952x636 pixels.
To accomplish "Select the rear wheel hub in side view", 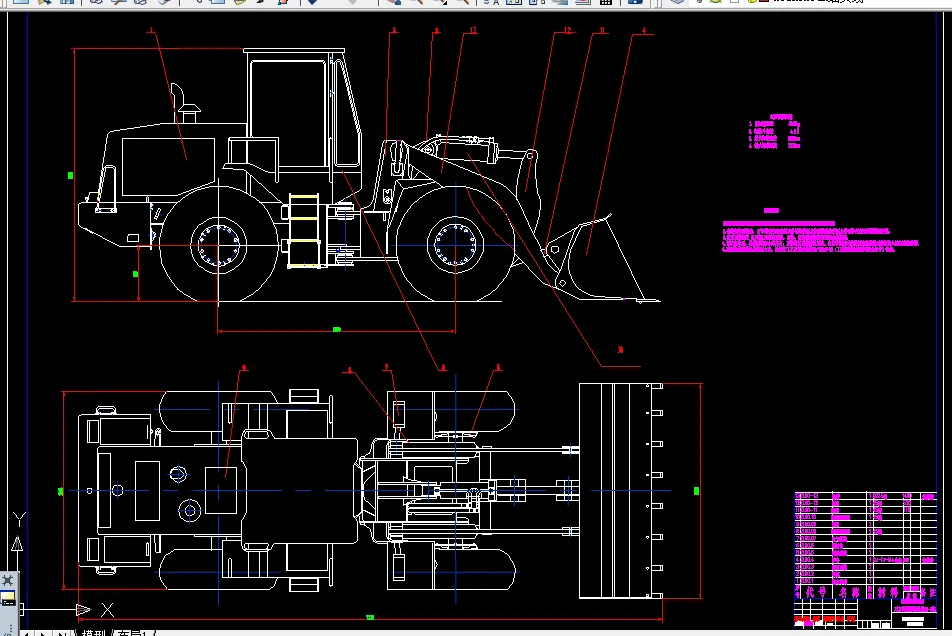I will pos(219,245).
